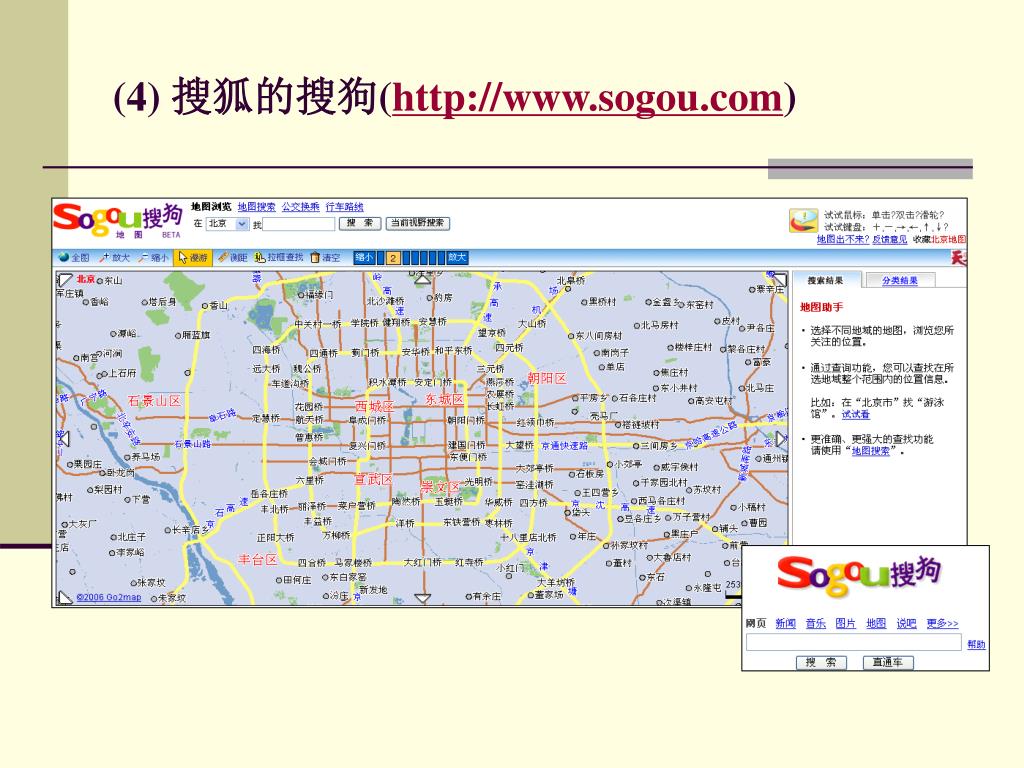1024x768 pixels.
Task: Click the 缩小 end of the zoom level bar
Action: (364, 258)
